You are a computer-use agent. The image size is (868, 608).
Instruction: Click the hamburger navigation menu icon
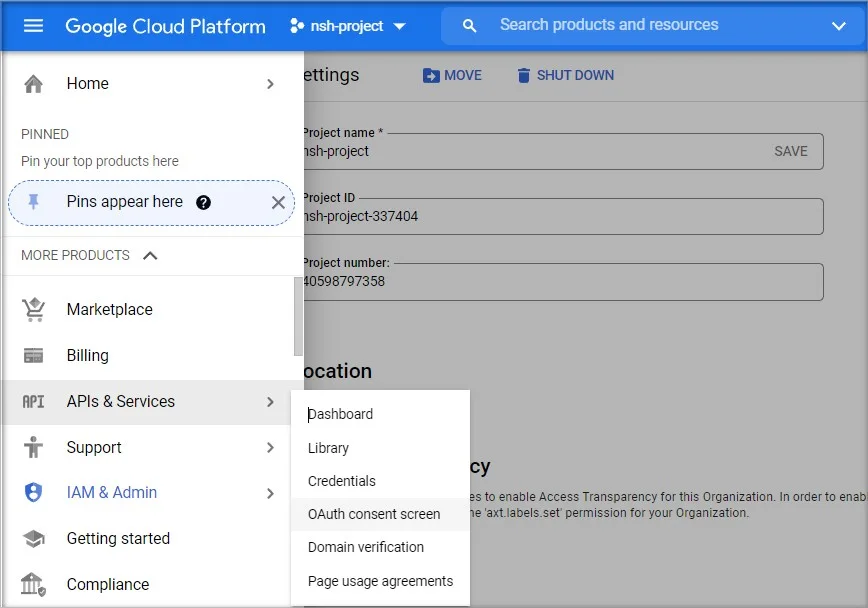pos(33,26)
